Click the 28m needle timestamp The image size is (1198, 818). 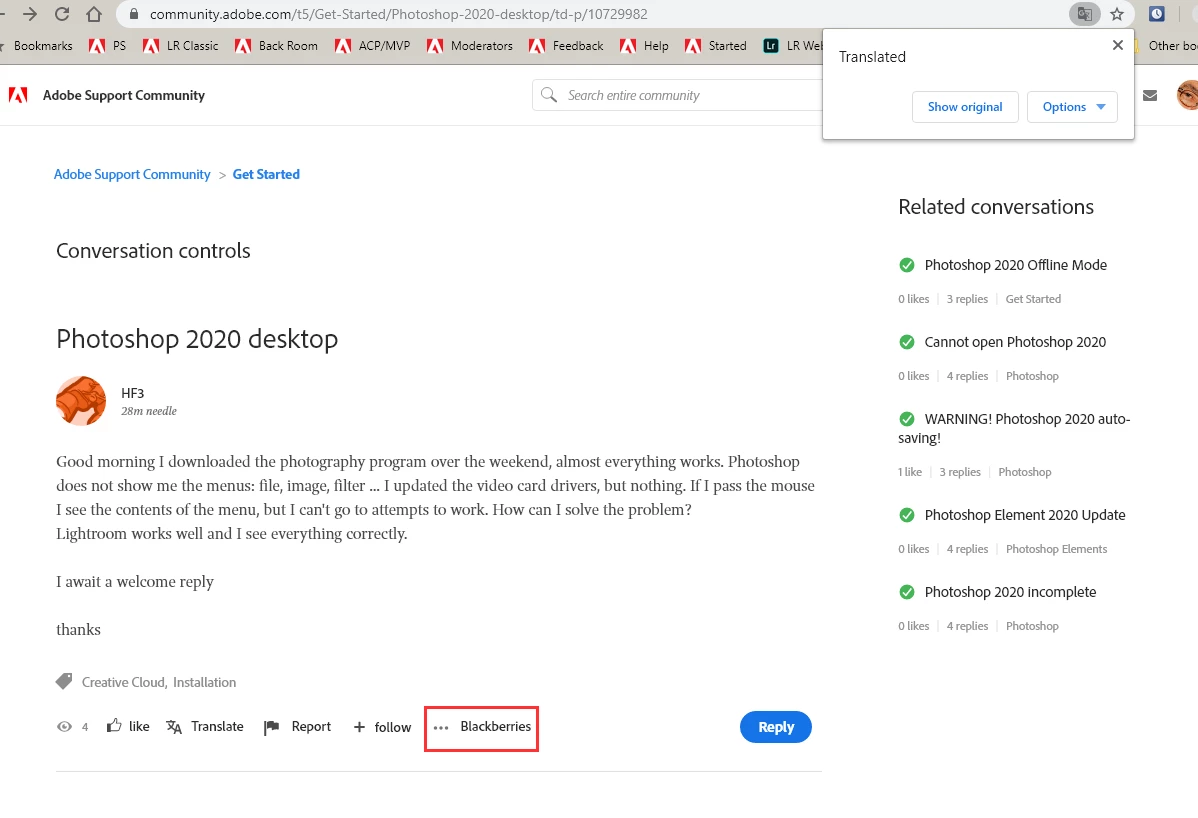[x=148, y=411]
